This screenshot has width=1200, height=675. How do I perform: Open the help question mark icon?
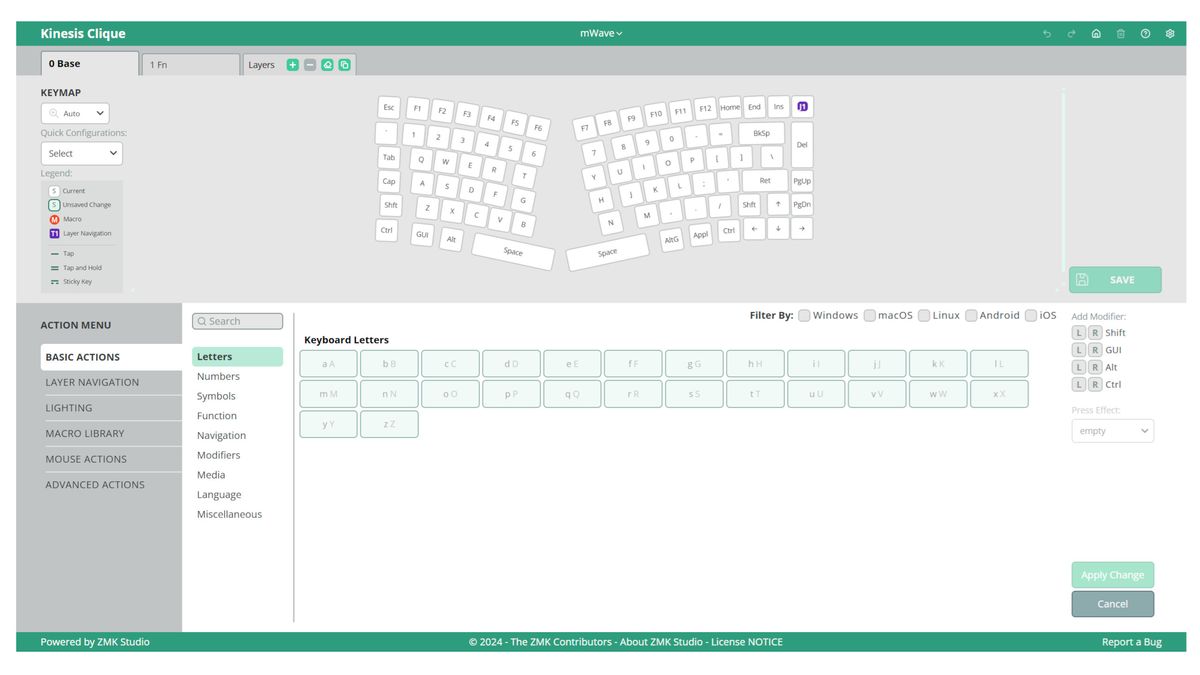[x=1145, y=34]
